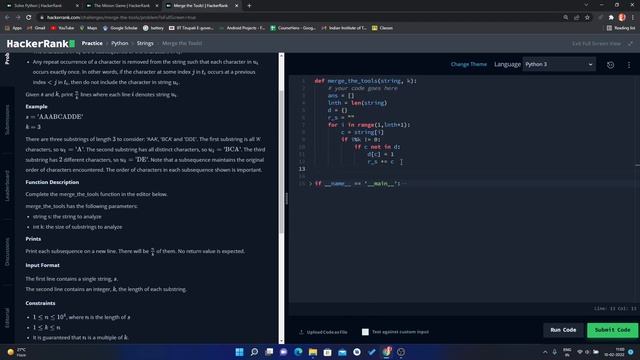Click the browser address bar URL
Viewport: 640px width, 360px height.
pyautogui.click(x=121, y=18)
